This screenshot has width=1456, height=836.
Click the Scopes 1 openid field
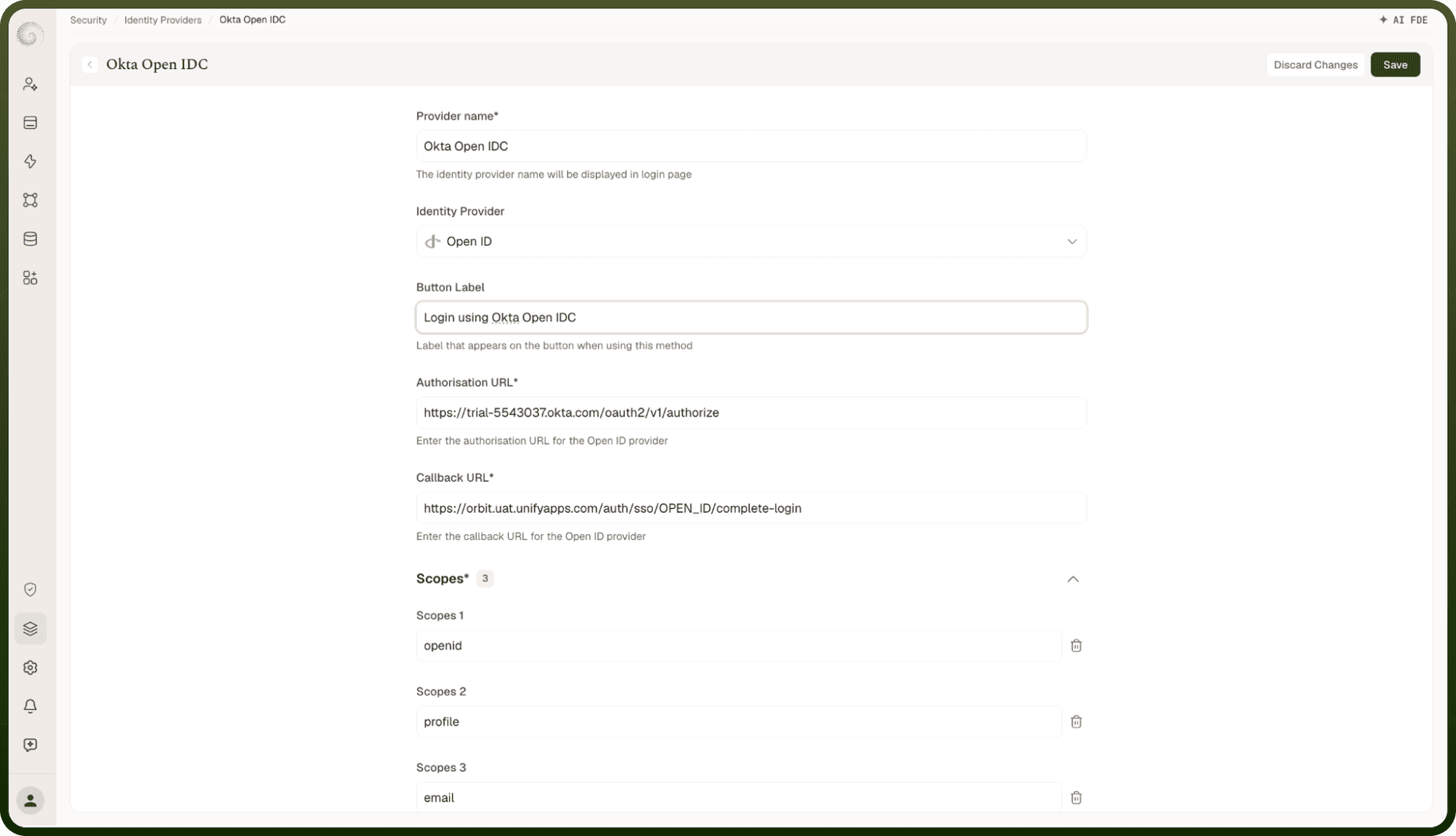[739, 646]
